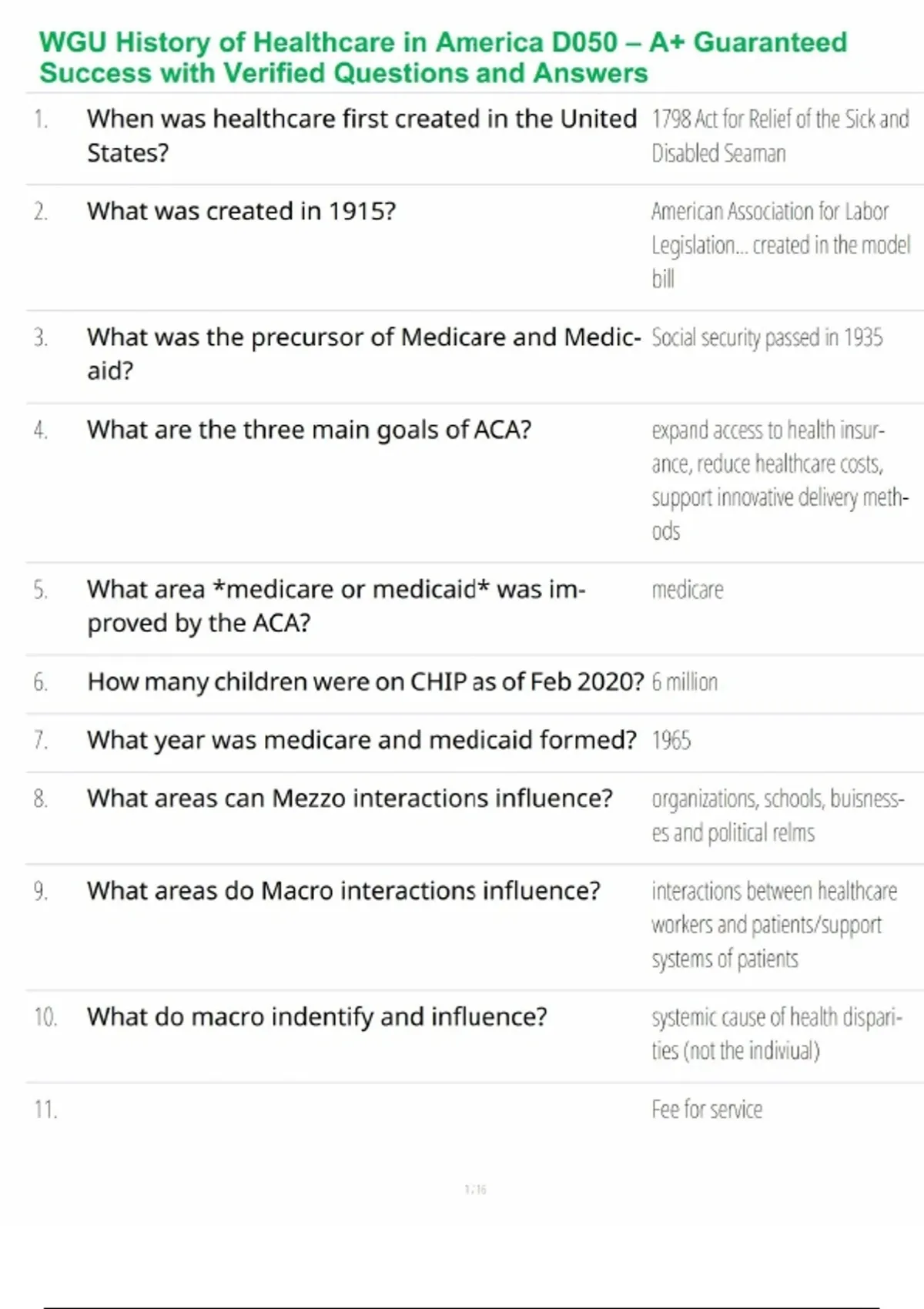Click the question 'What was created in 1915?'
Viewport: 924px width, 1309px height.
(241, 211)
